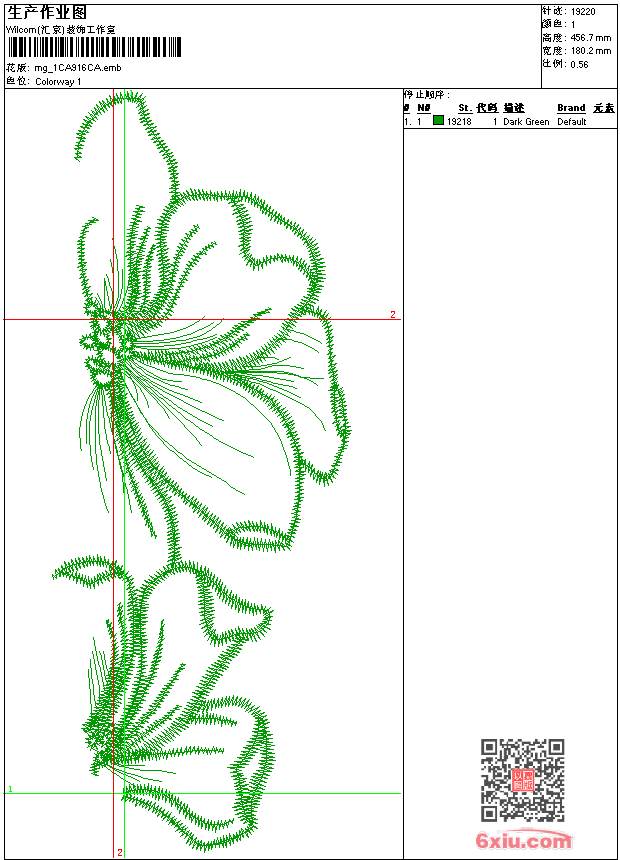Click the '生产作业图' title heading
Screen dimensions: 620x860
[x=47, y=13]
